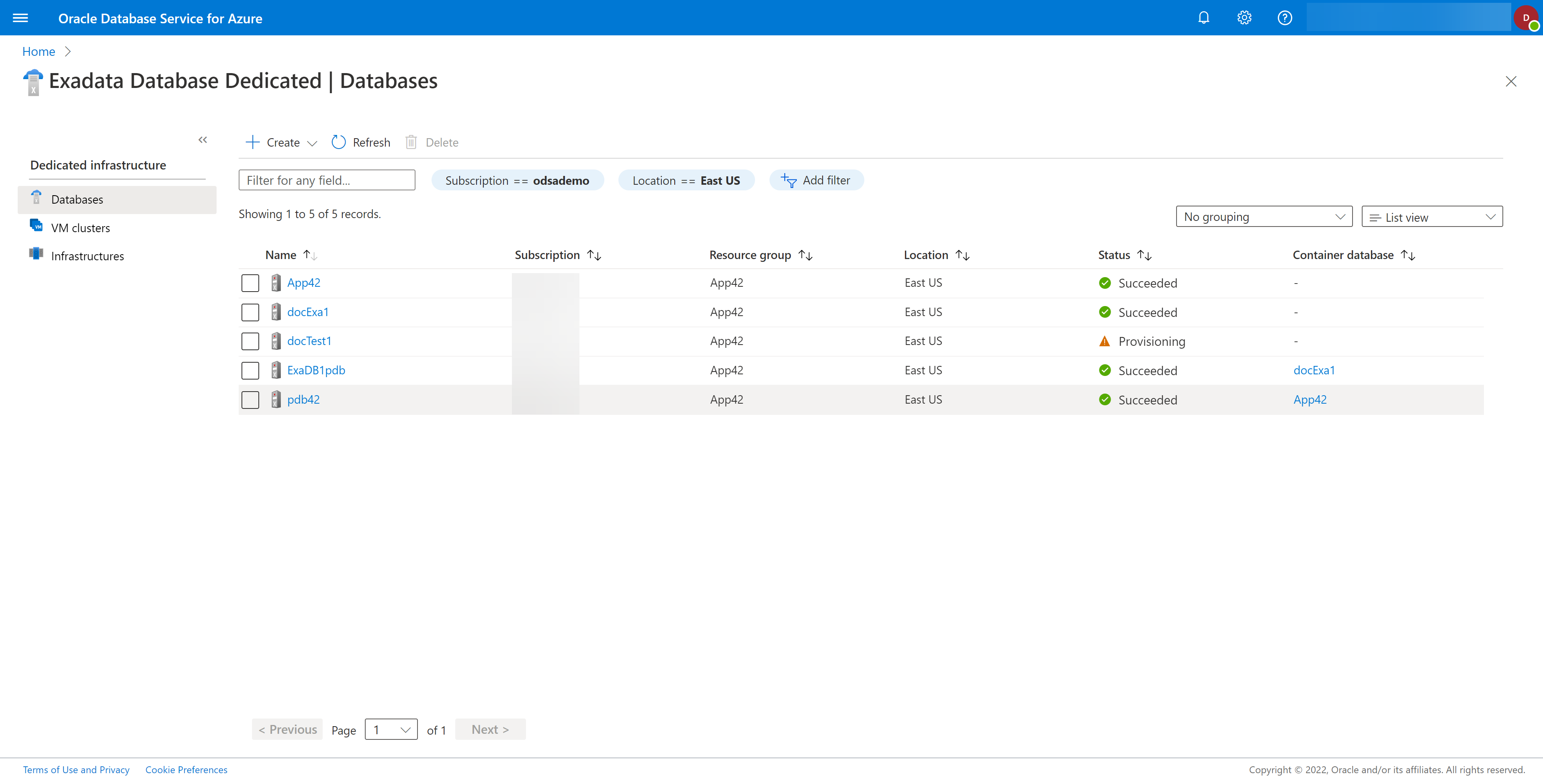Open the pdb42 database link
This screenshot has width=1543, height=784.
pyautogui.click(x=303, y=400)
